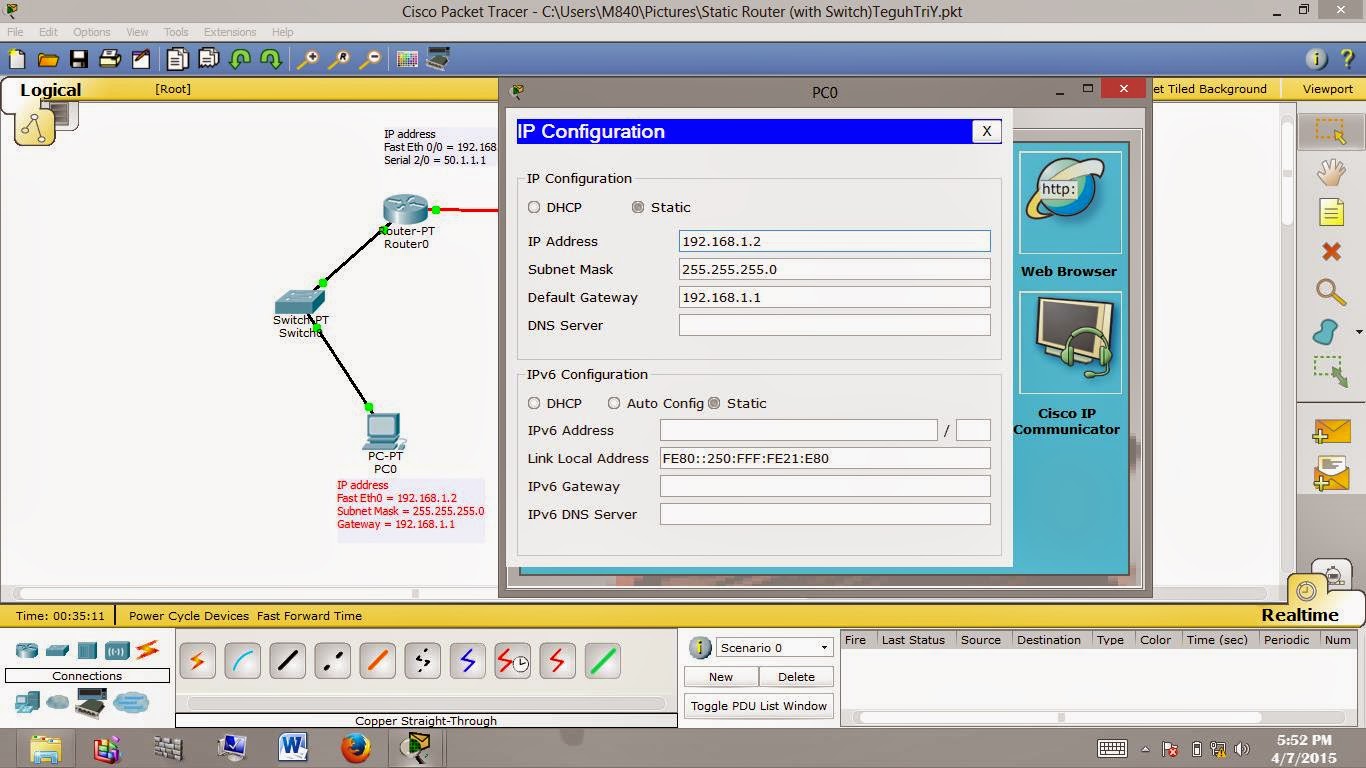Click the Print icon in toolbar
The width and height of the screenshot is (1366, 768).
pyautogui.click(x=110, y=59)
